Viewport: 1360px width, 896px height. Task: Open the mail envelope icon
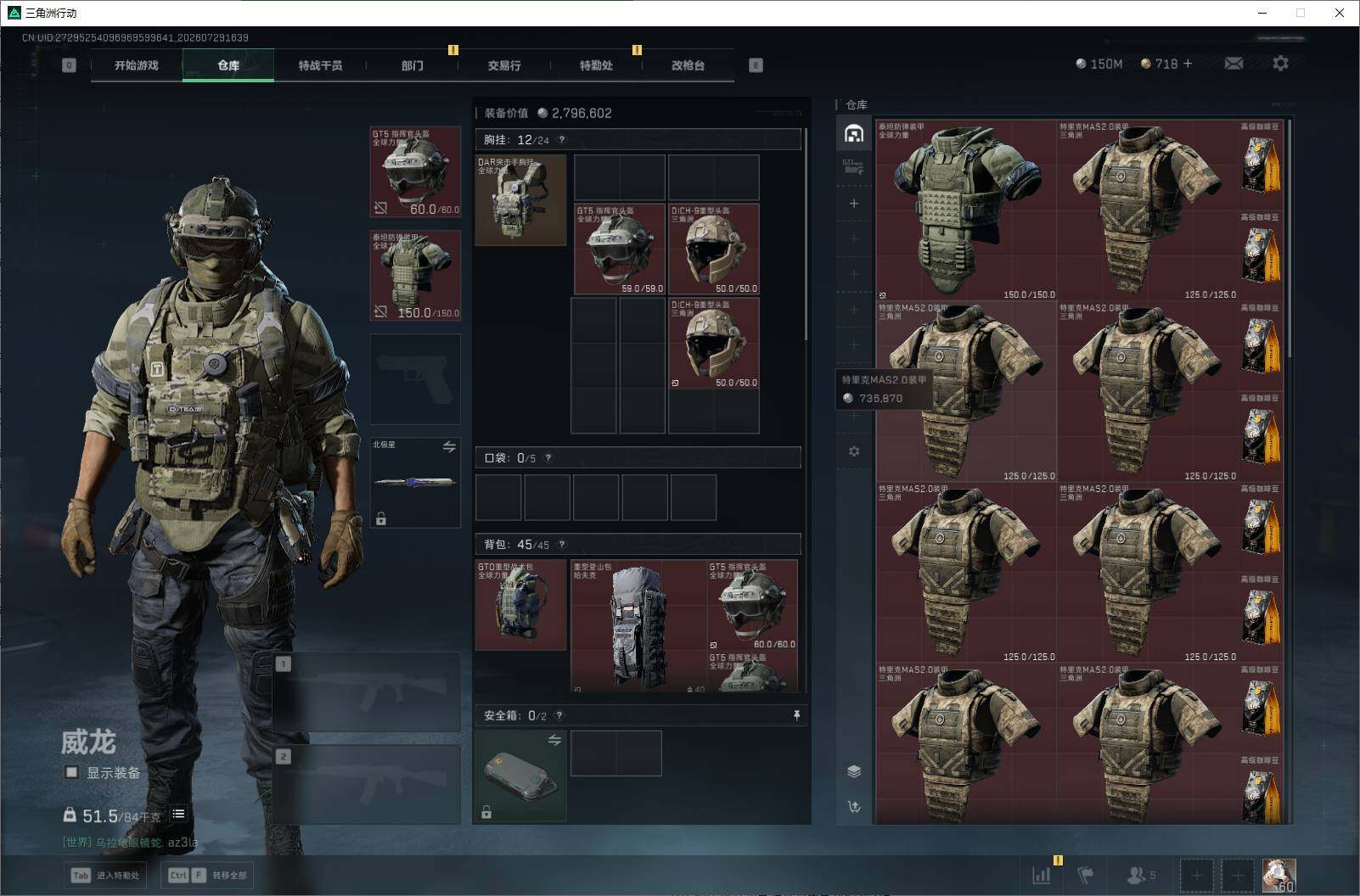pyautogui.click(x=1234, y=64)
